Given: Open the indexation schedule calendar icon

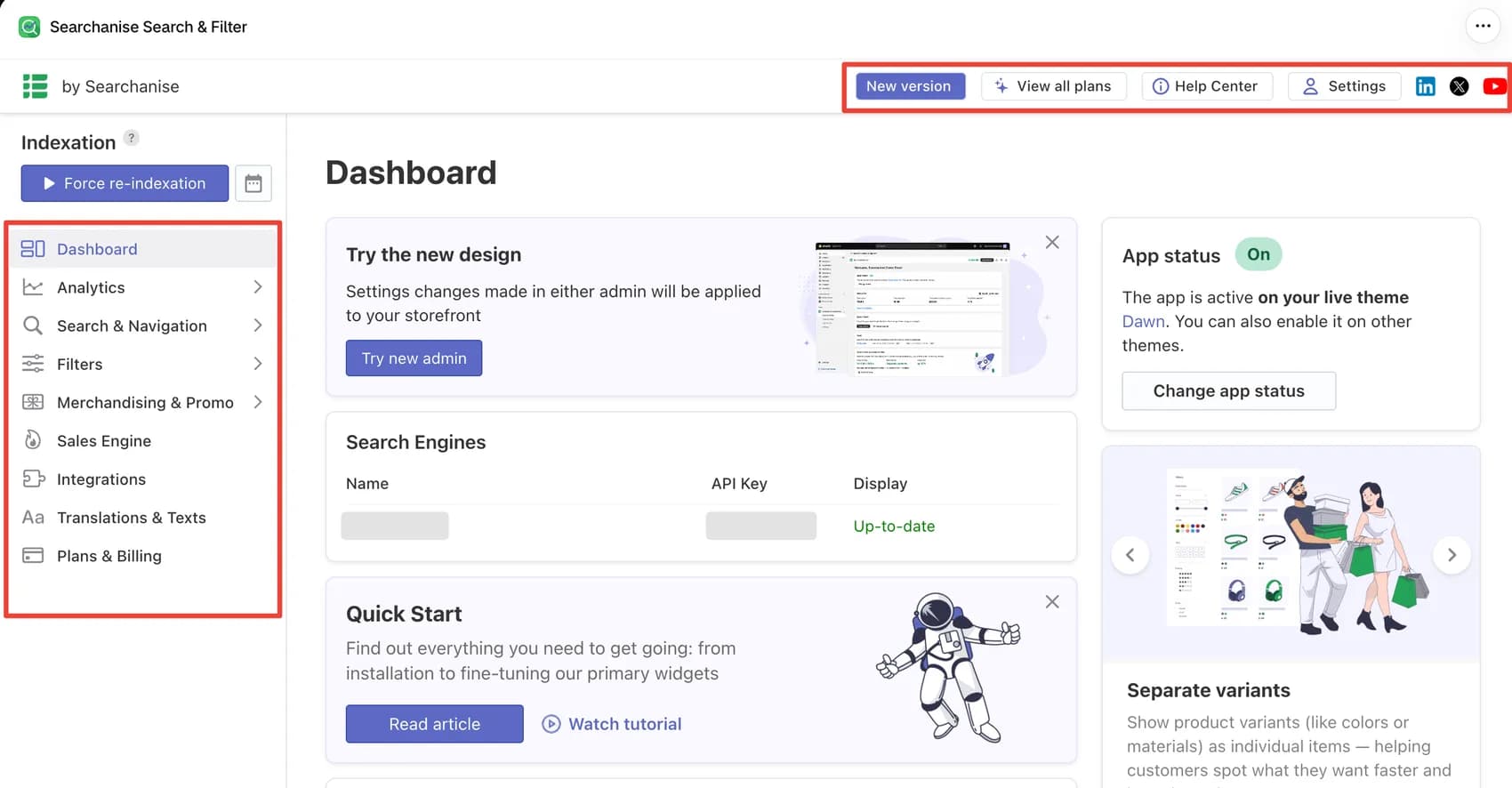Looking at the screenshot, I should (253, 183).
